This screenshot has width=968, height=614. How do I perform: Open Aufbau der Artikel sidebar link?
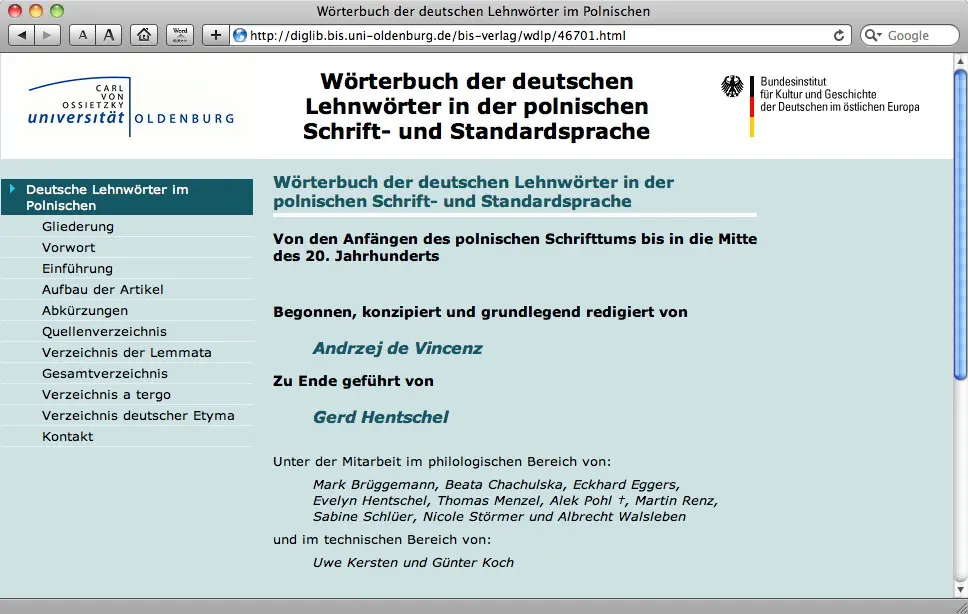102,289
